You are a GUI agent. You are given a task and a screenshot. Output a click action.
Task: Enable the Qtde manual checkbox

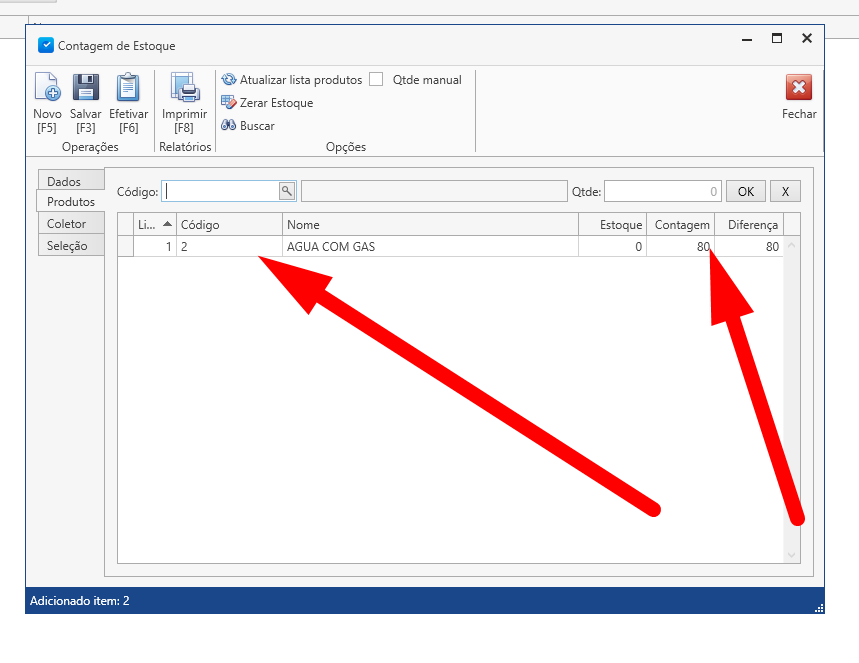point(376,80)
